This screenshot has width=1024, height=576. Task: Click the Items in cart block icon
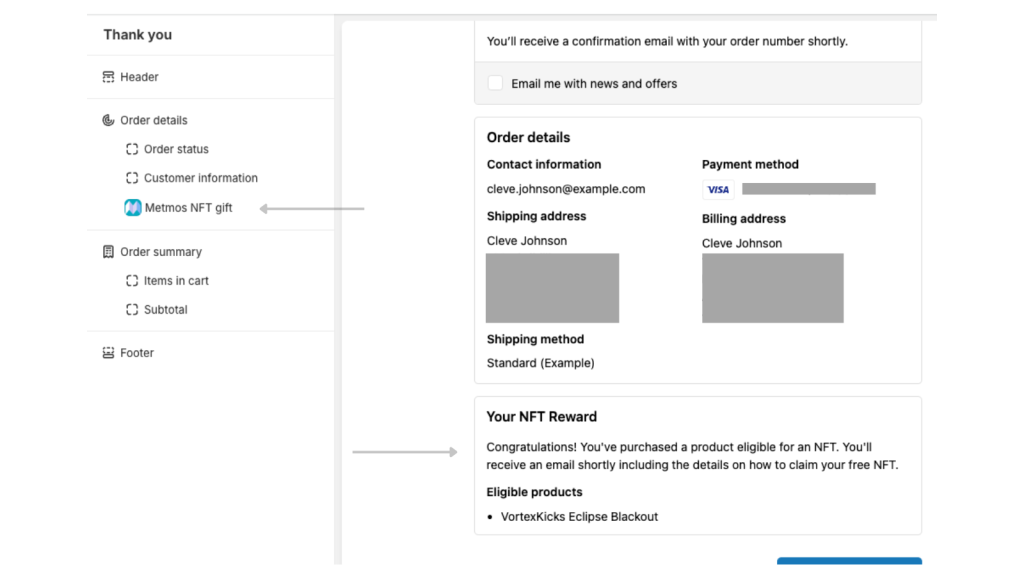click(132, 281)
